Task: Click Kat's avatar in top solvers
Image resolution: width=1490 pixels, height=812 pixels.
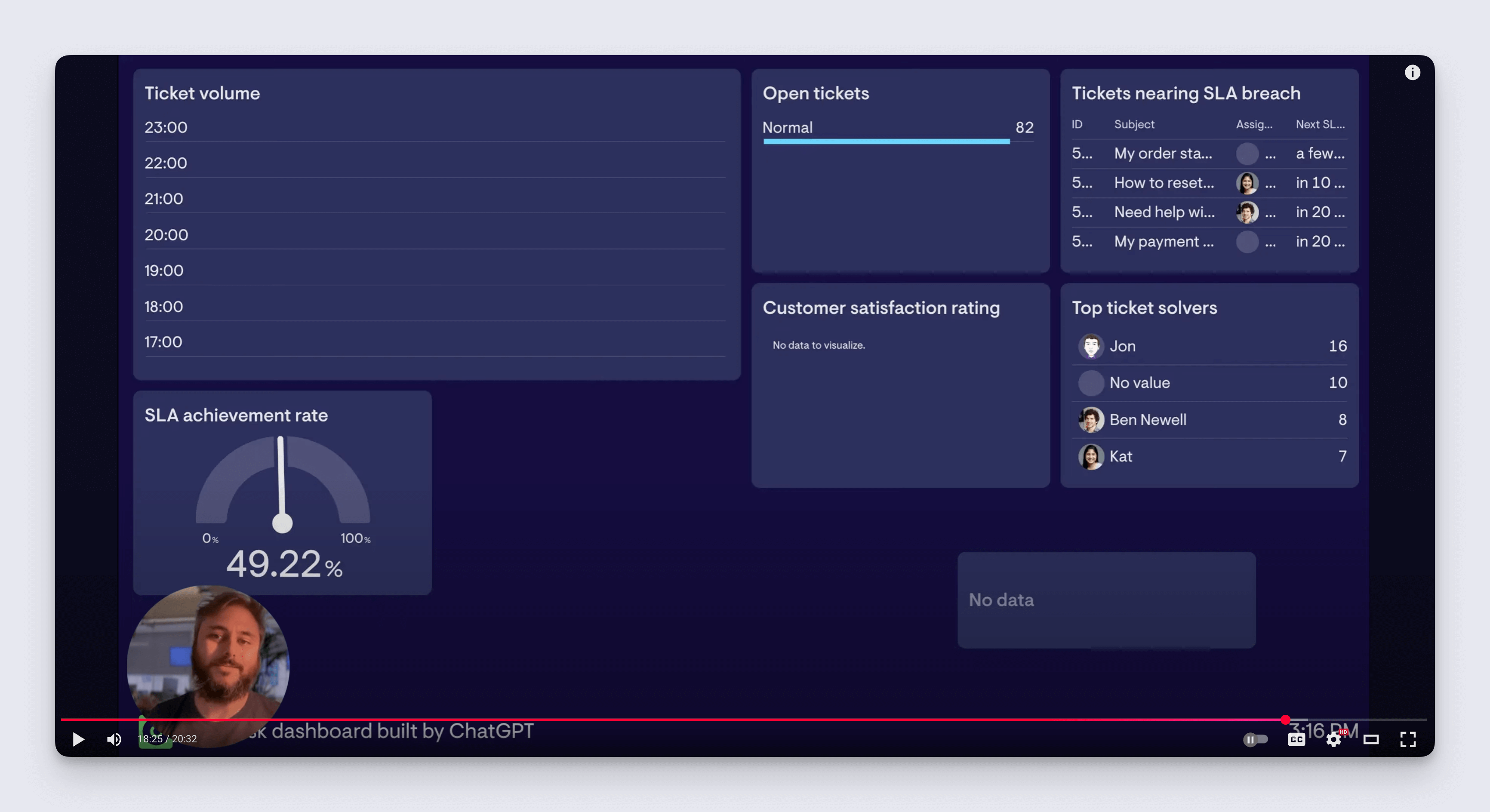Action: click(x=1091, y=456)
